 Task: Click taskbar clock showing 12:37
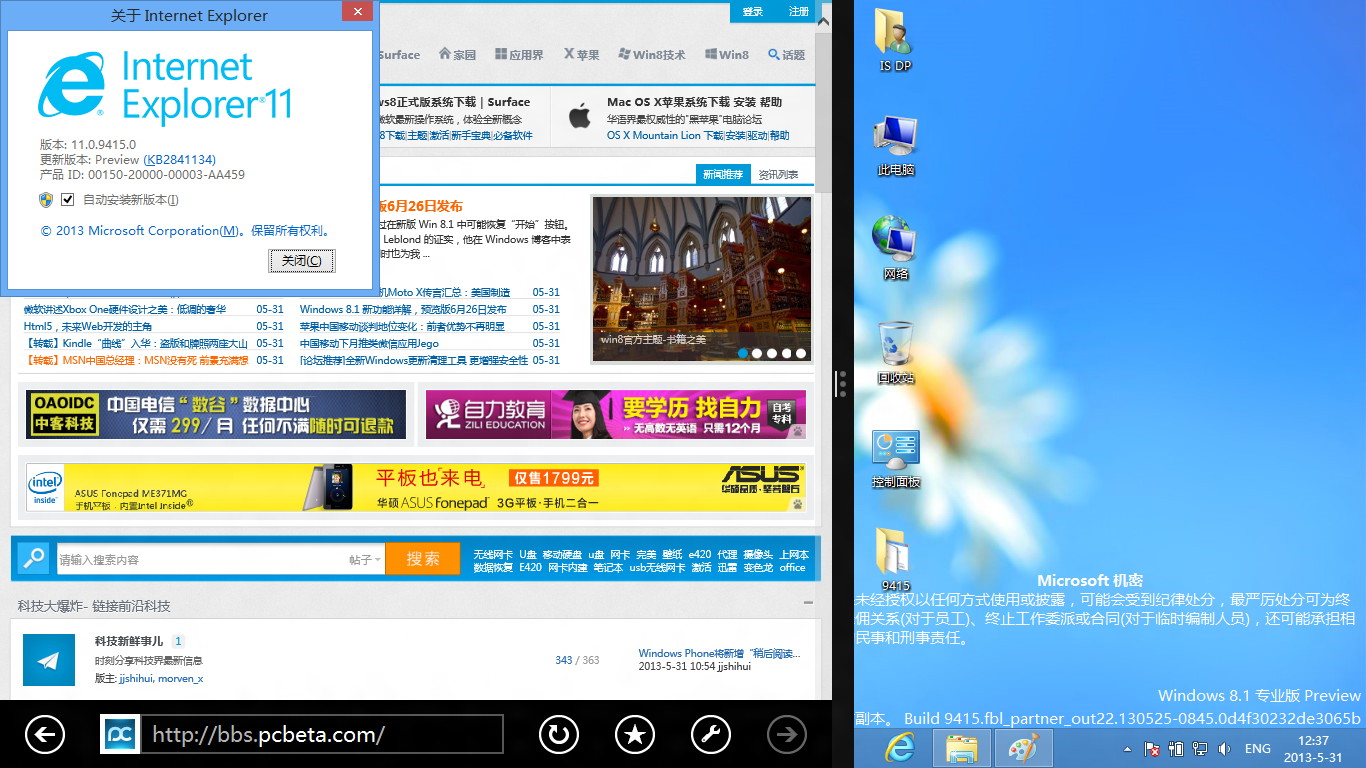click(1313, 749)
